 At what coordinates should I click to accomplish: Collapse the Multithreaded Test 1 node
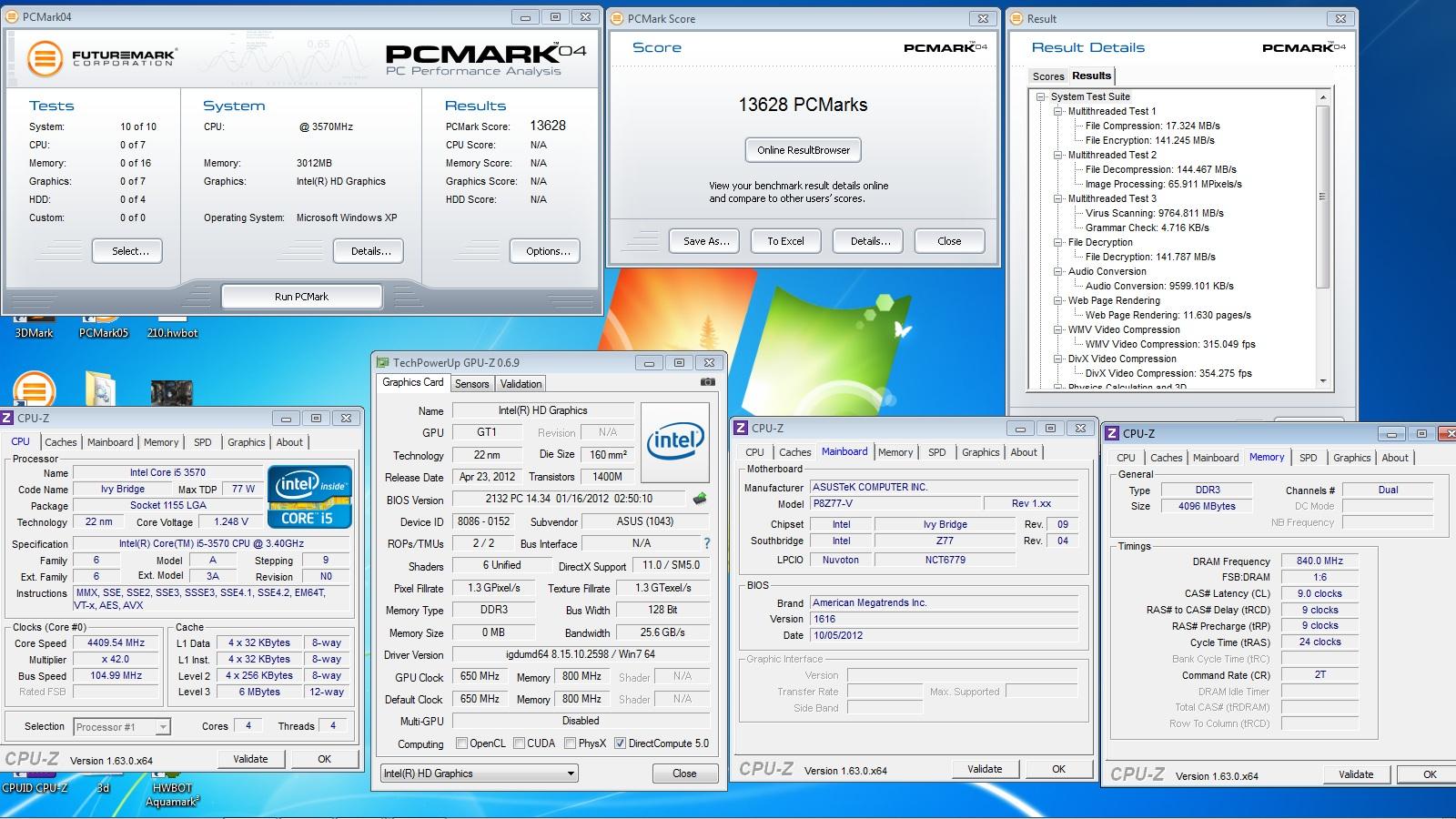click(x=1058, y=111)
